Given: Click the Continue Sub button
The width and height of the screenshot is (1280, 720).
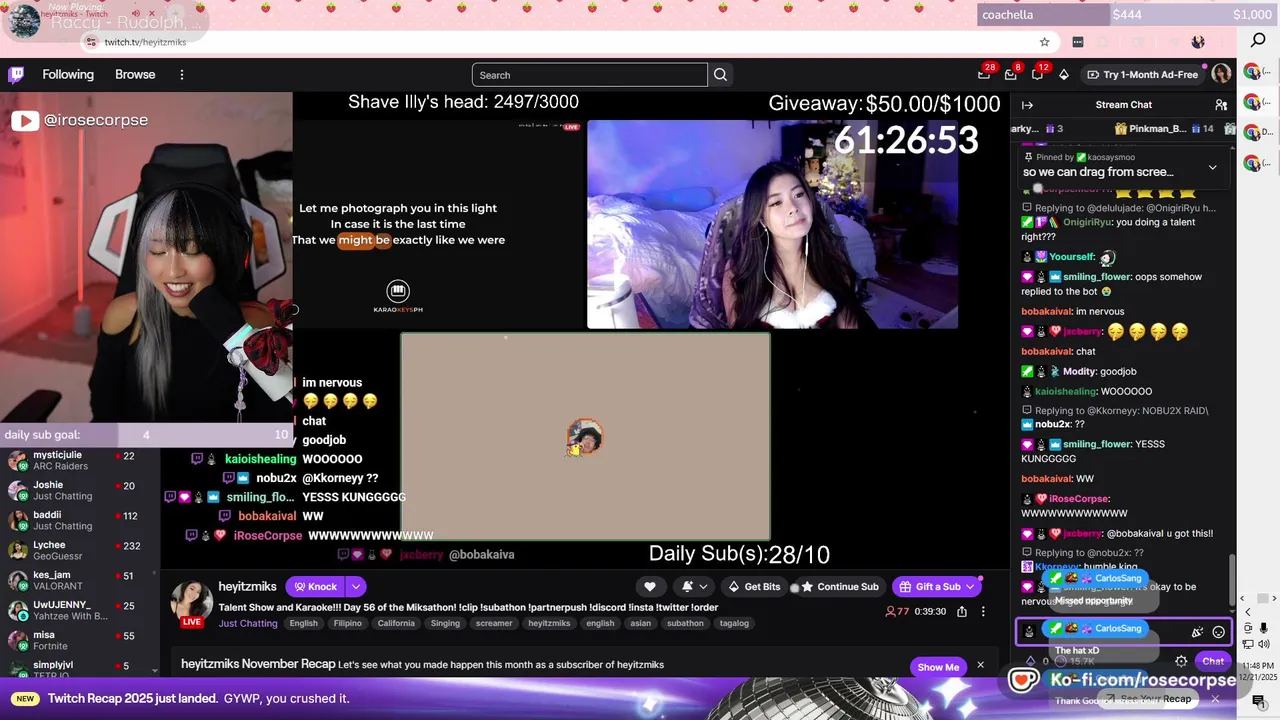Looking at the screenshot, I should point(840,587).
